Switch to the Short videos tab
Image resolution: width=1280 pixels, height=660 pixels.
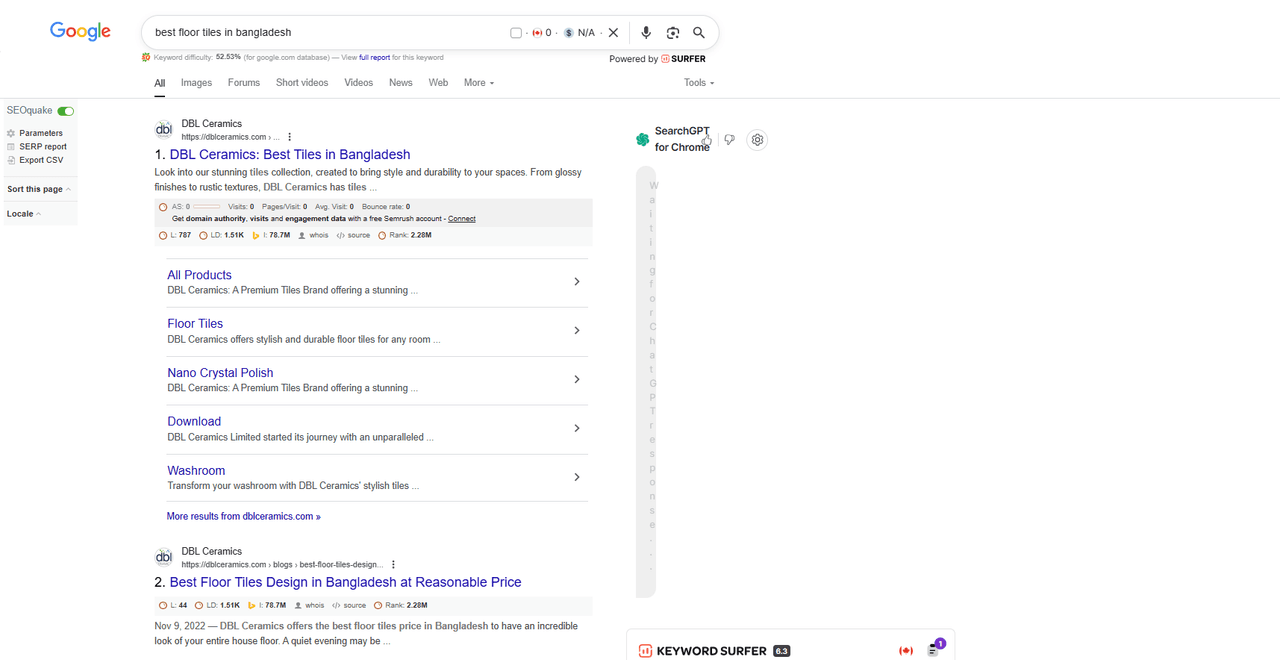[302, 83]
